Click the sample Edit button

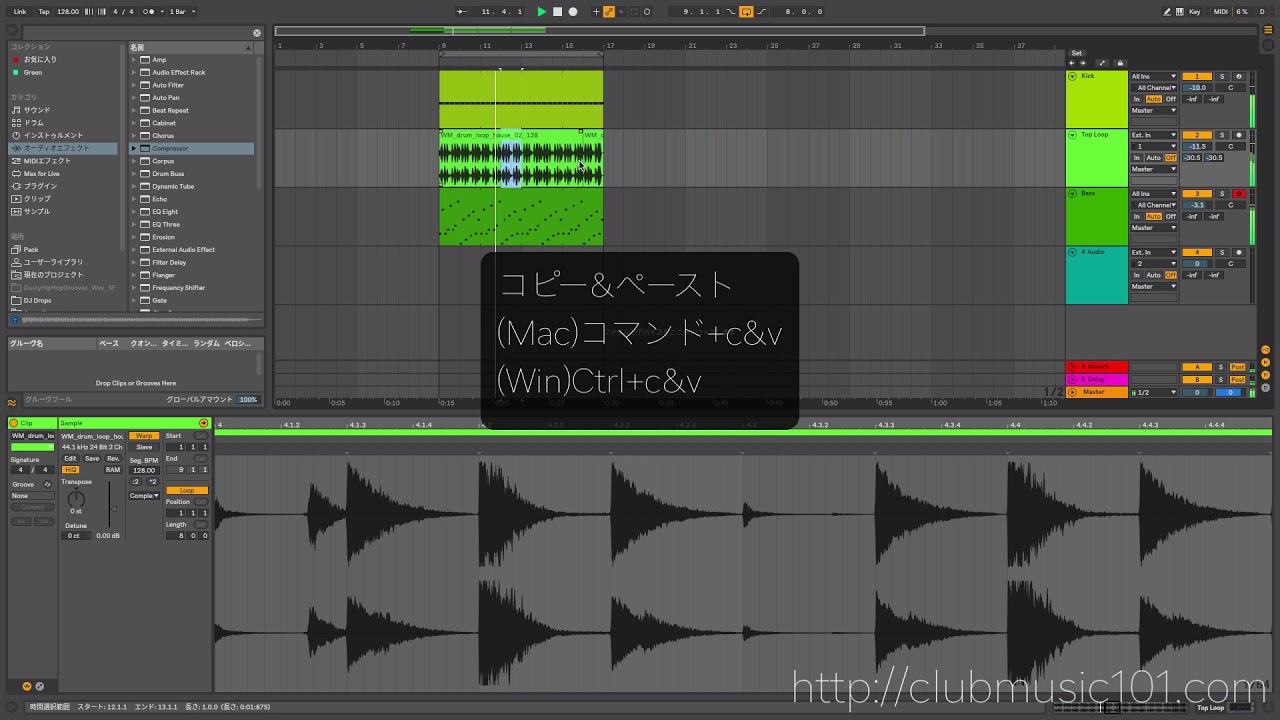[70, 459]
